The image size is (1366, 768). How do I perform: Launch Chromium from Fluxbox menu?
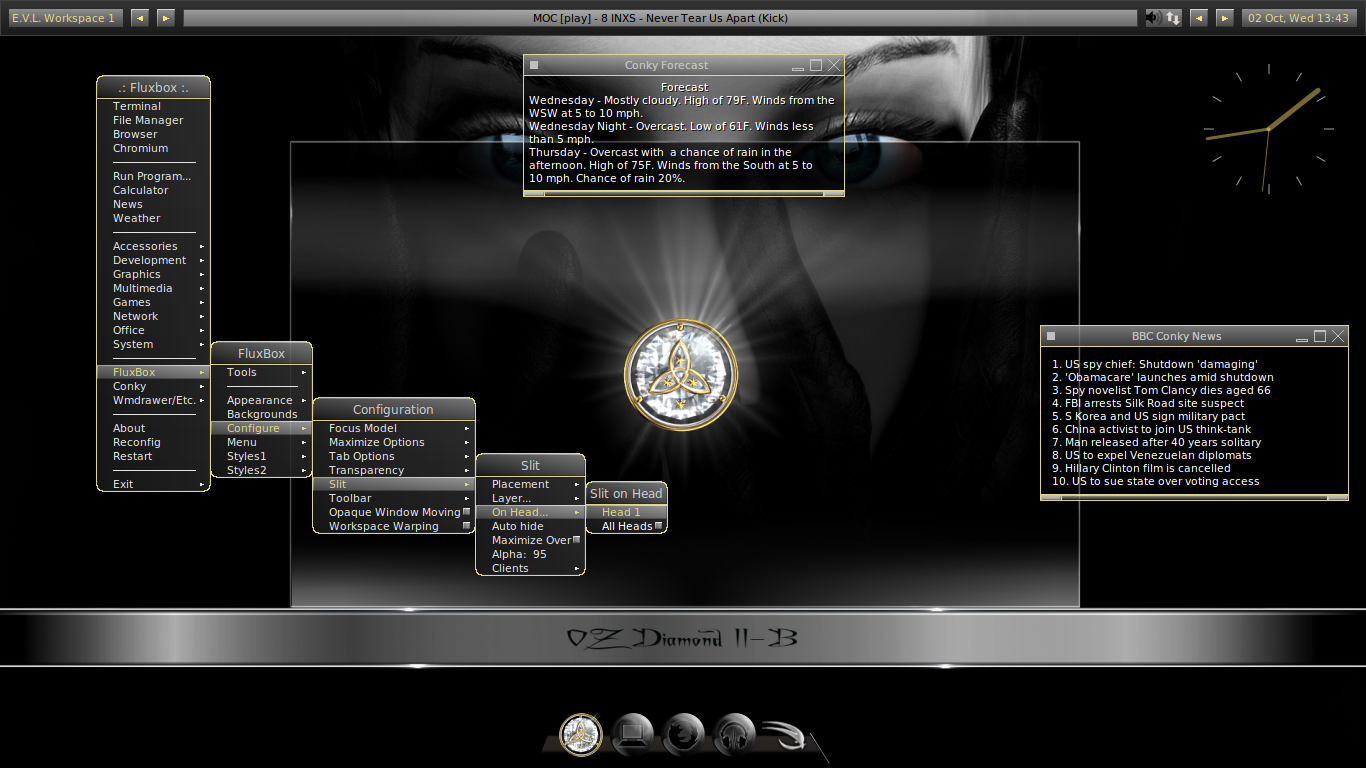point(153,148)
